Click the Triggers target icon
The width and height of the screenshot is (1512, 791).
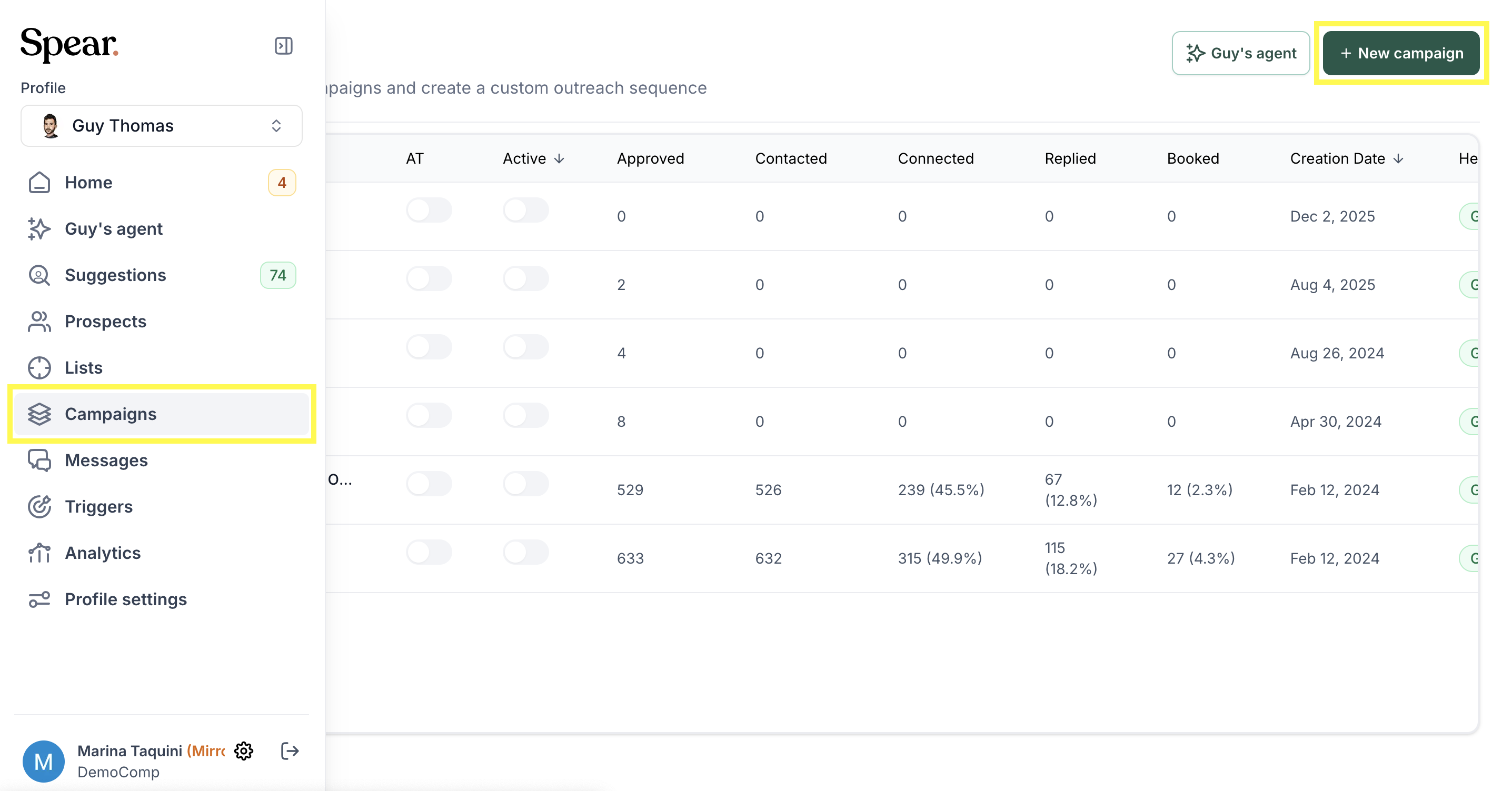39,506
